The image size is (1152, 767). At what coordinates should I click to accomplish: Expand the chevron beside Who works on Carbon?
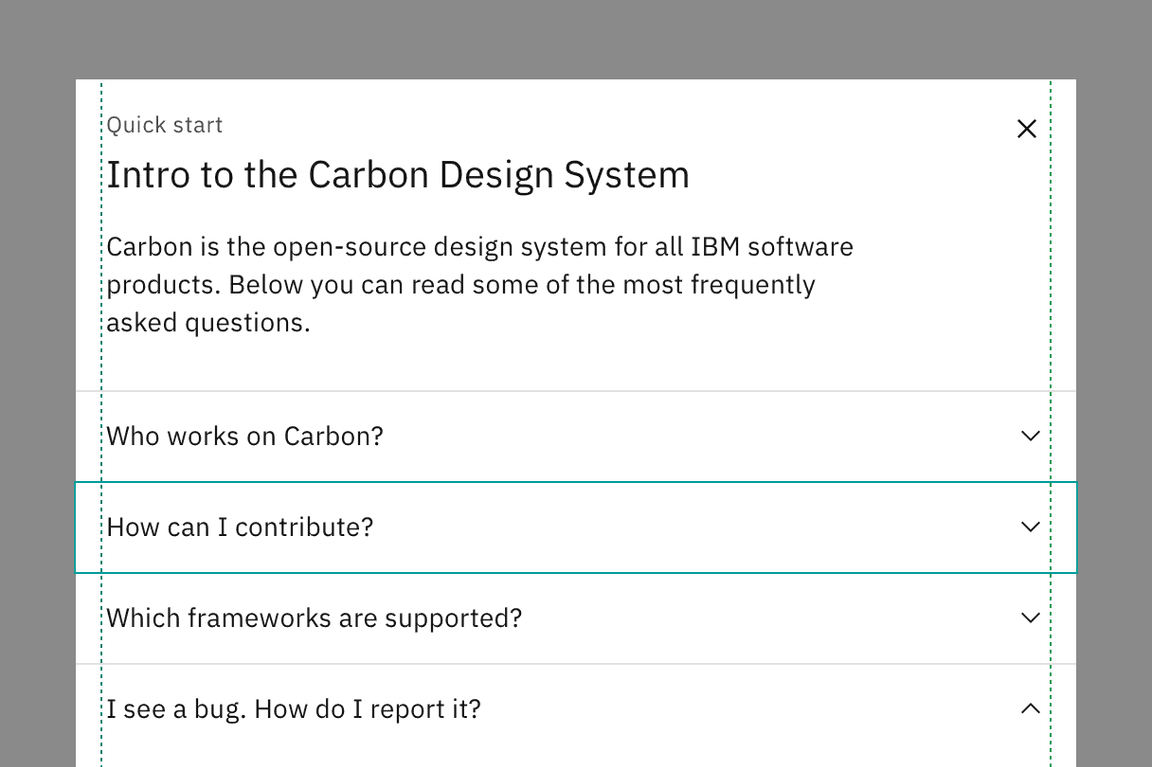click(x=1030, y=436)
